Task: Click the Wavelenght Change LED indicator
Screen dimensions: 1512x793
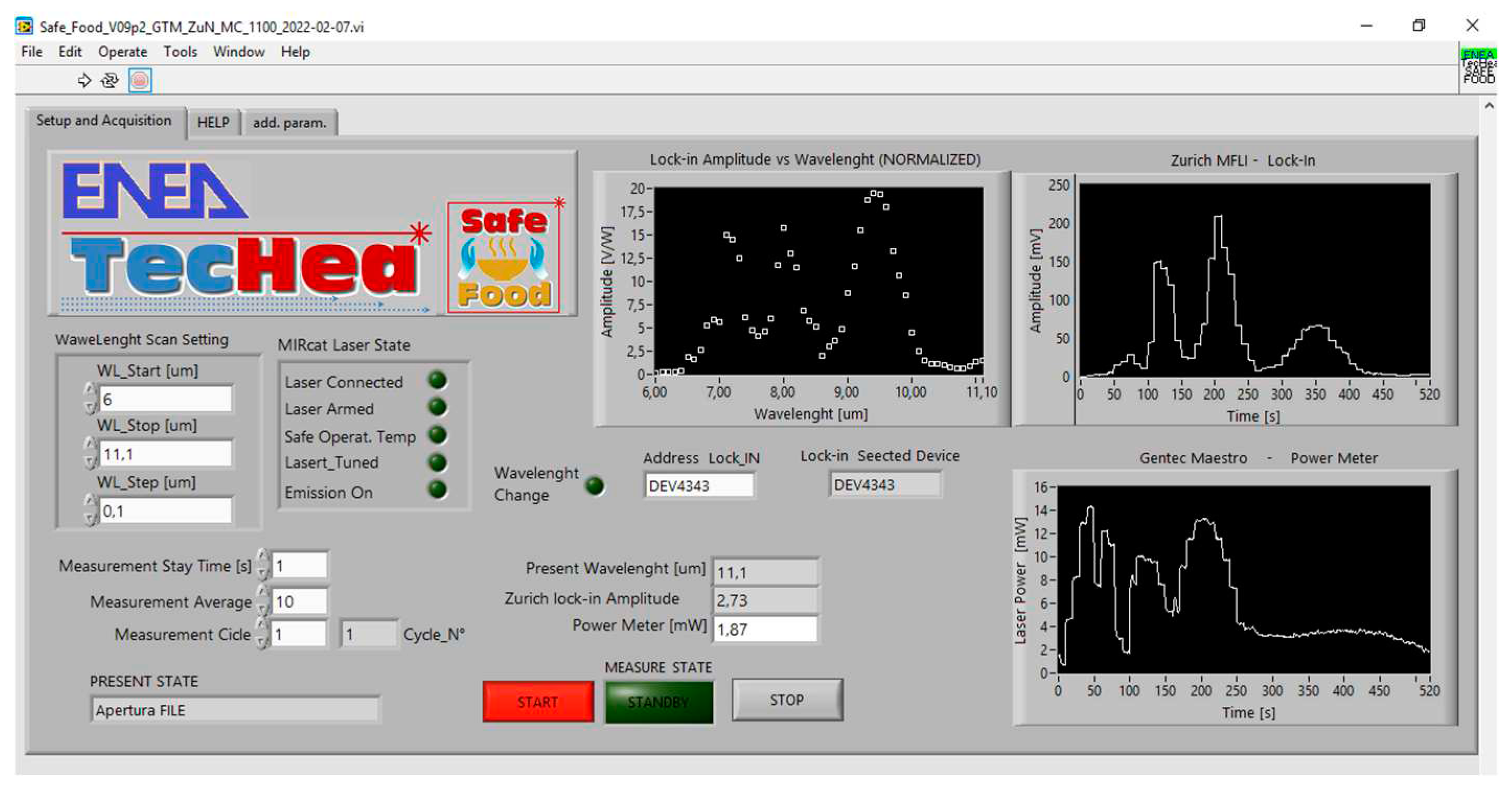Action: pyautogui.click(x=595, y=486)
